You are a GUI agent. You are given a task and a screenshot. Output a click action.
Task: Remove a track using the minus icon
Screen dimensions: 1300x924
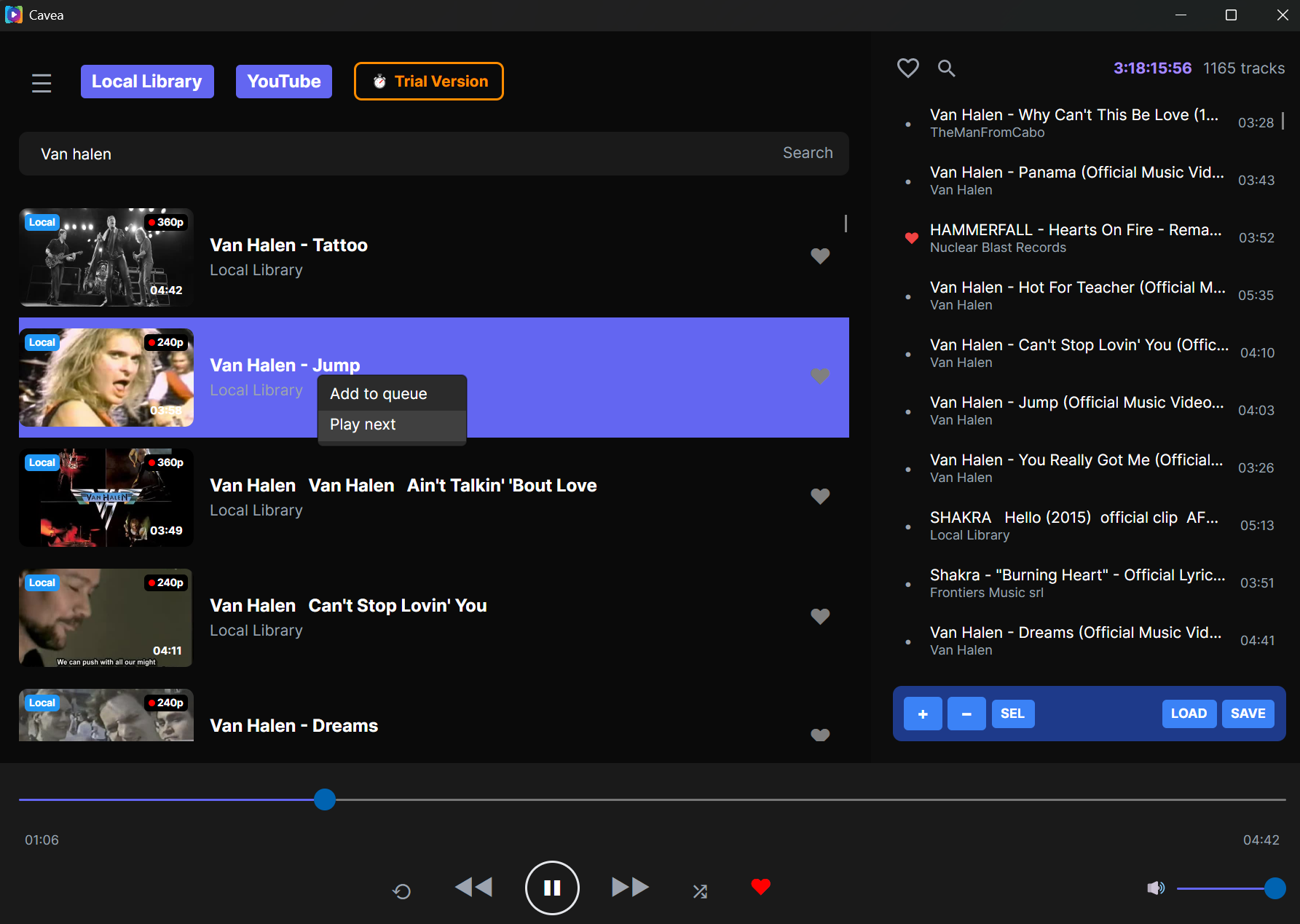point(966,714)
